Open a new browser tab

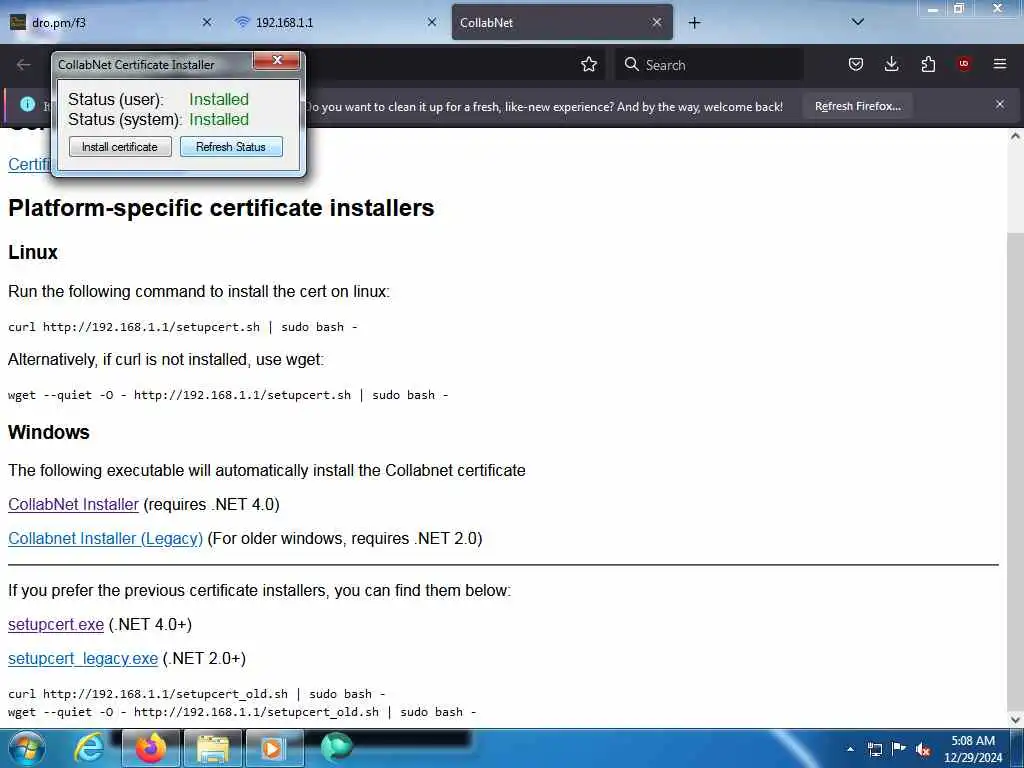tap(694, 23)
